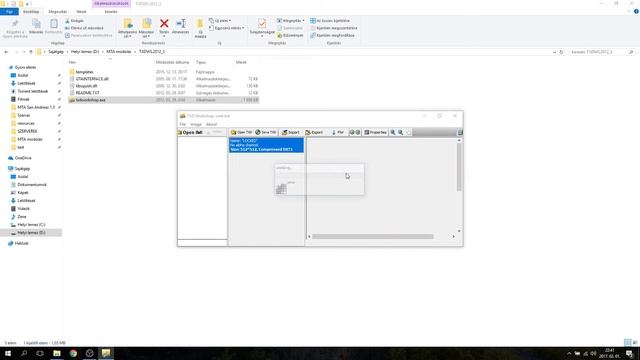Click TXD Workshop vertical preview scrollbar
This screenshot has height=360, width=640.
coord(459,167)
